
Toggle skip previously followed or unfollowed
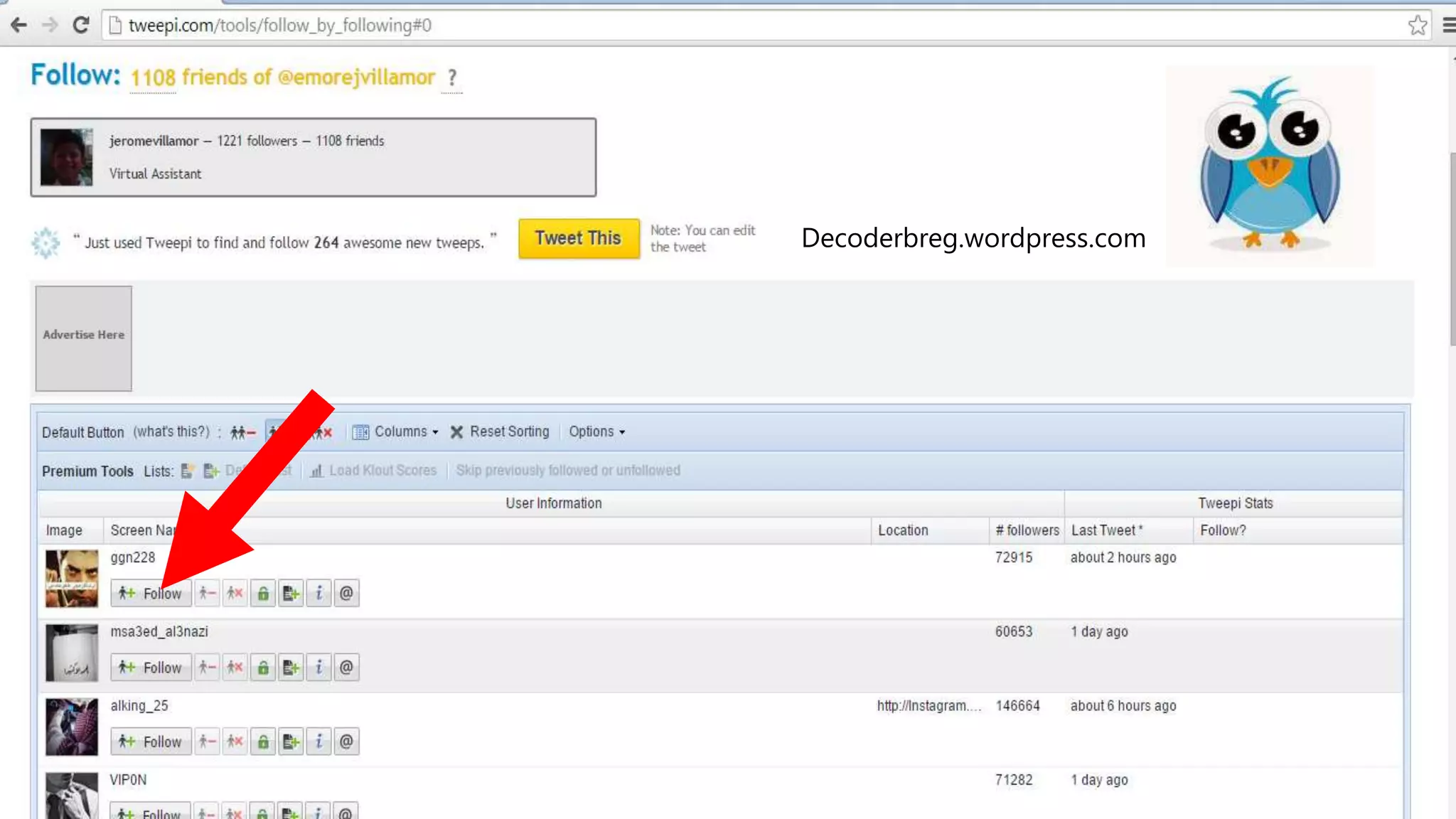(x=567, y=471)
